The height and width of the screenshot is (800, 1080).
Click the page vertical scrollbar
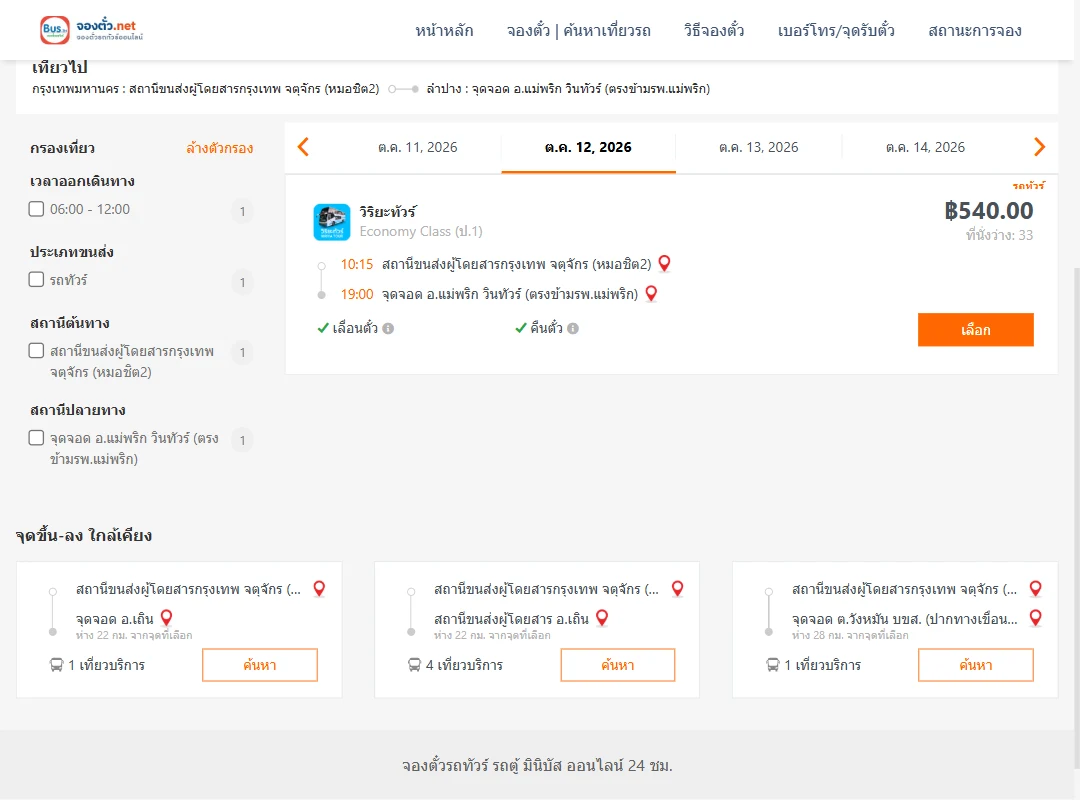point(1076,517)
